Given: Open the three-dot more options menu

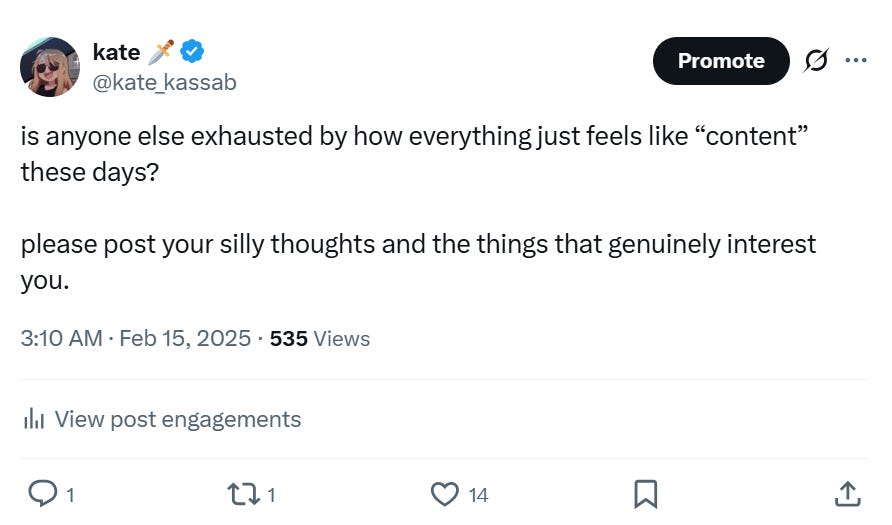Looking at the screenshot, I should point(856,60).
